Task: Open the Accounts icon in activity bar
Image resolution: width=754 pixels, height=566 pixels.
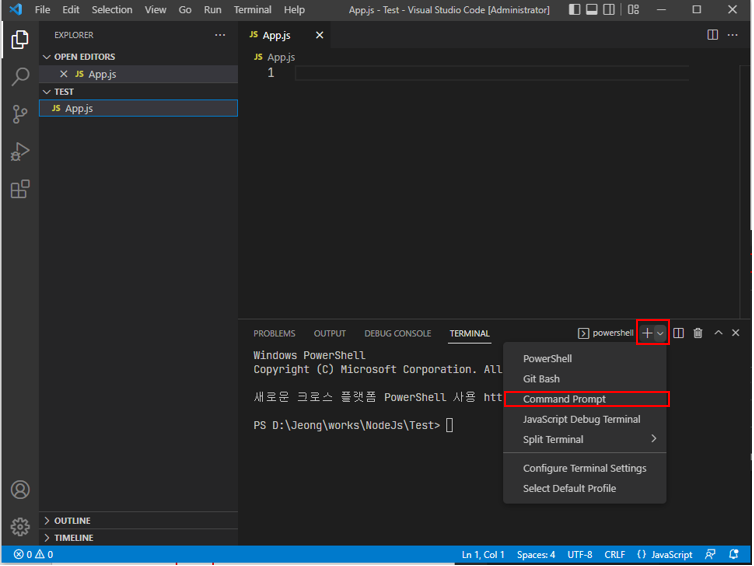Action: point(20,490)
